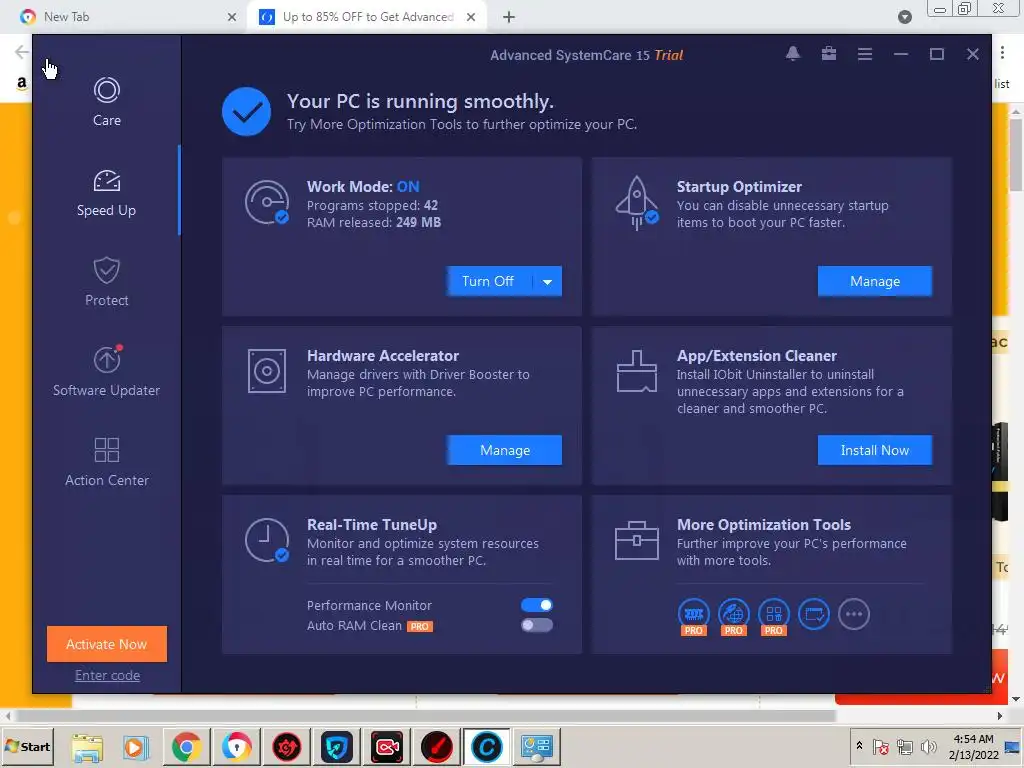Click the App/Extension Cleaner brush icon
The image size is (1024, 768).
637,371
